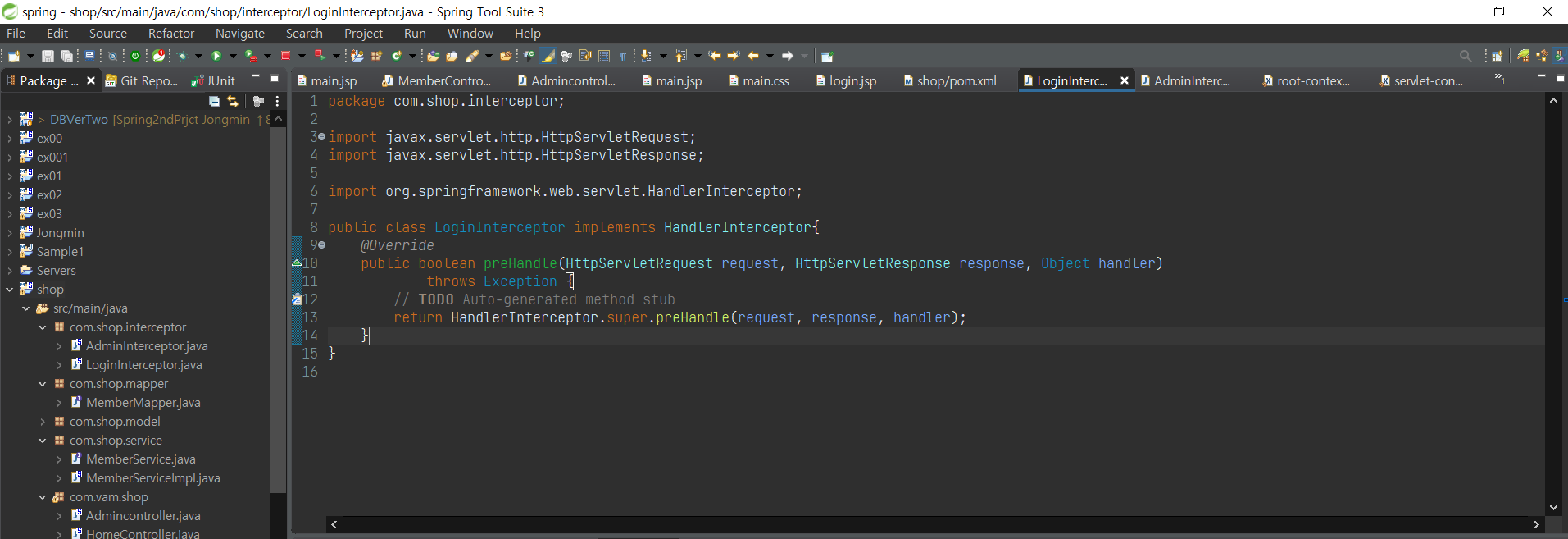Open the dropdown arrow next to New

click(x=30, y=56)
